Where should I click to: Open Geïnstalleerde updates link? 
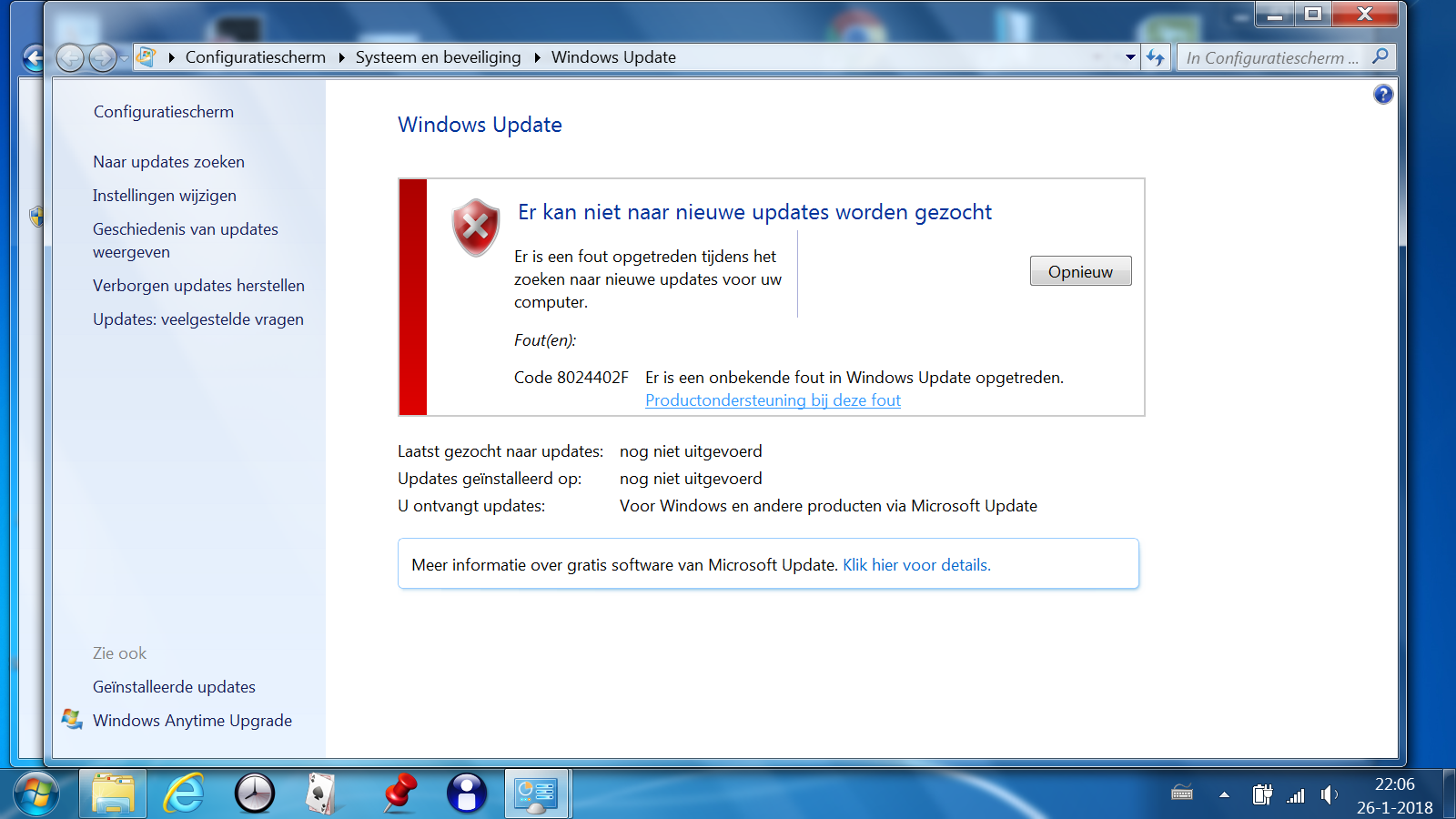pos(174,687)
